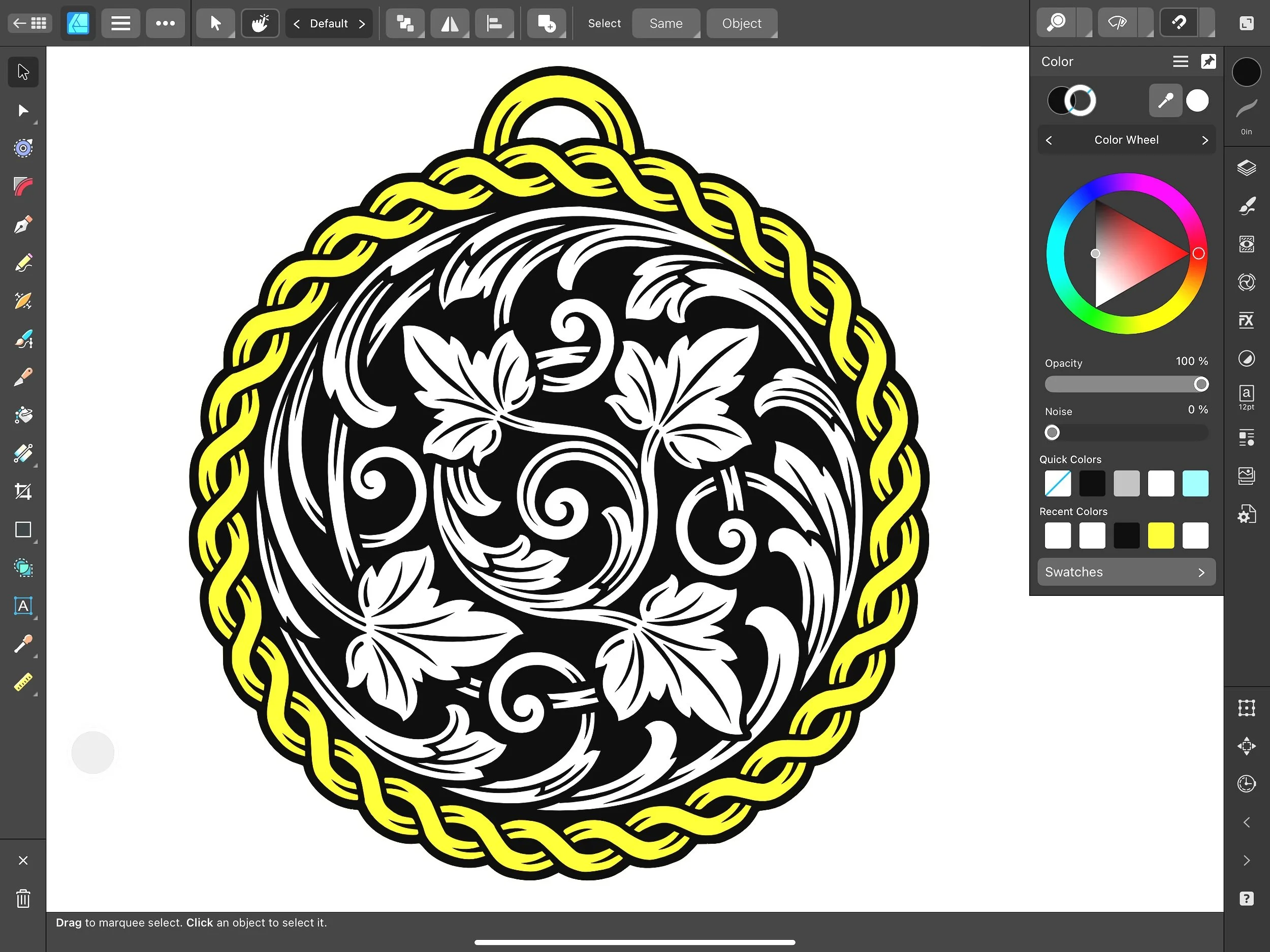This screenshot has width=1270, height=952.
Task: Click the color picker eyedropper in Color panel
Action: coord(1165,101)
